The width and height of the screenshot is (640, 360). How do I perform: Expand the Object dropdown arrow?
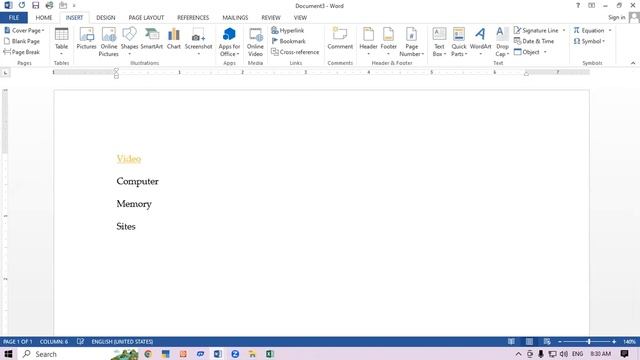tap(545, 52)
